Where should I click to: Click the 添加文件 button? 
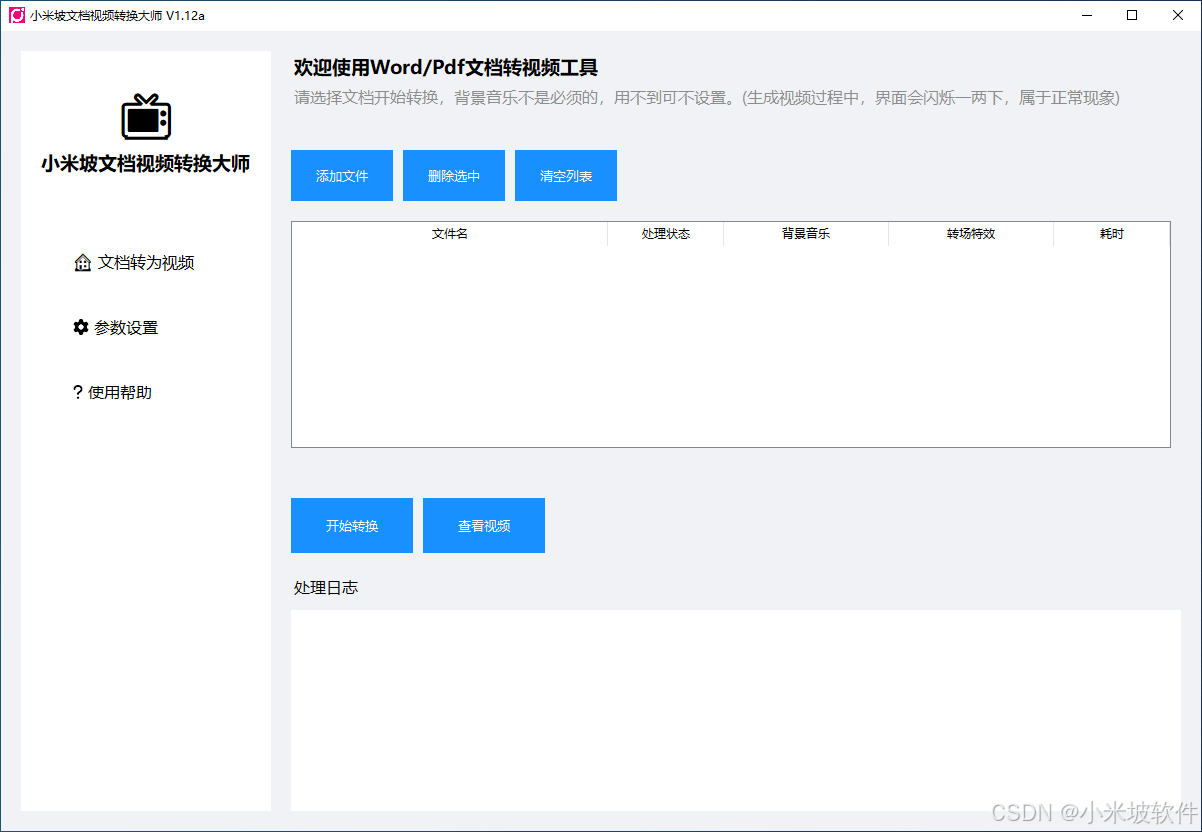342,176
